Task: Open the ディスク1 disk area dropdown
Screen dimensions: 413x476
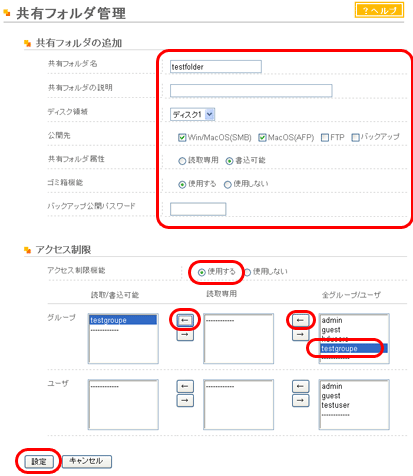Action: point(192,114)
